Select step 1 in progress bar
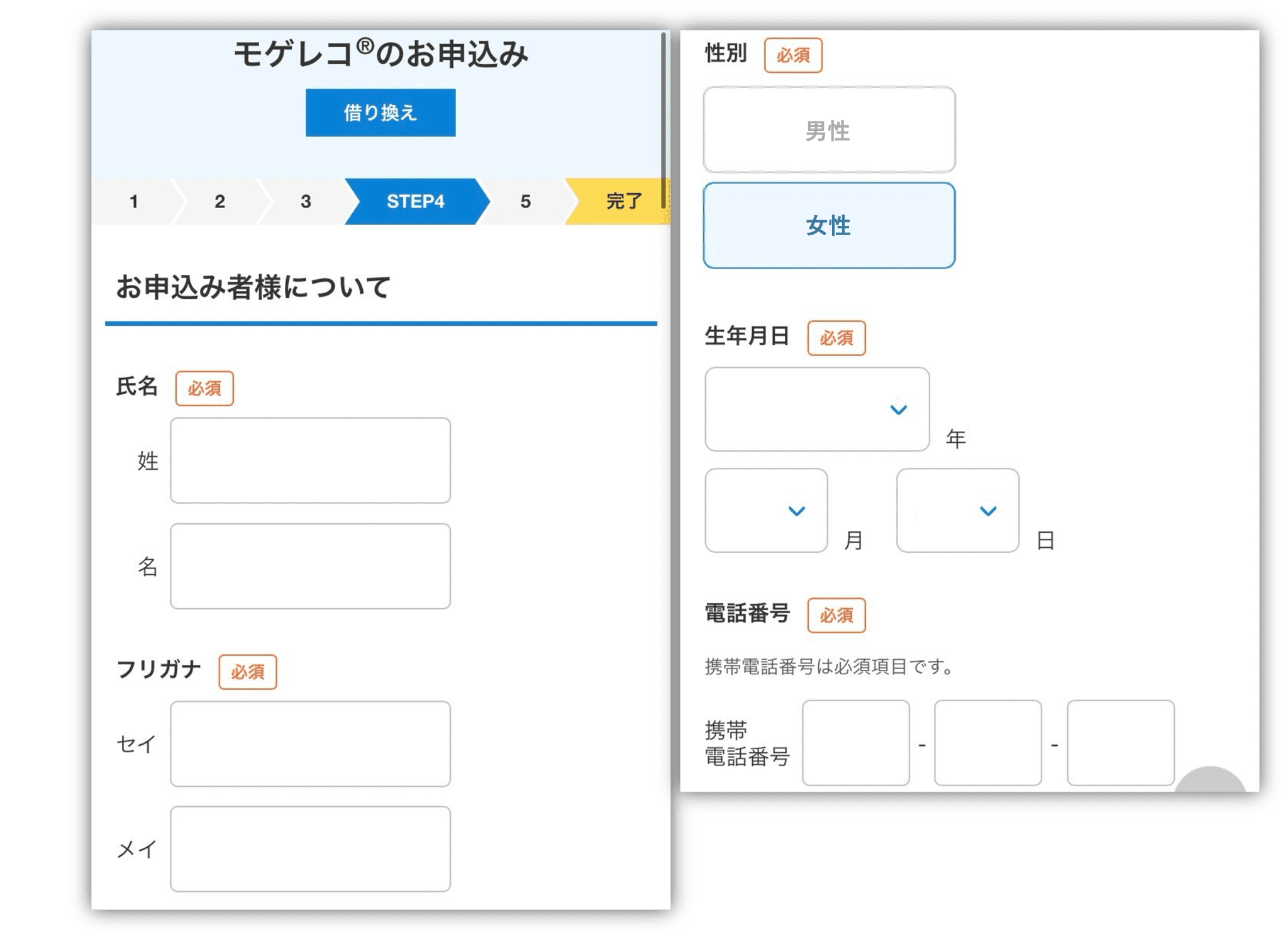Image resolution: width=1288 pixels, height=939 pixels. [x=134, y=201]
